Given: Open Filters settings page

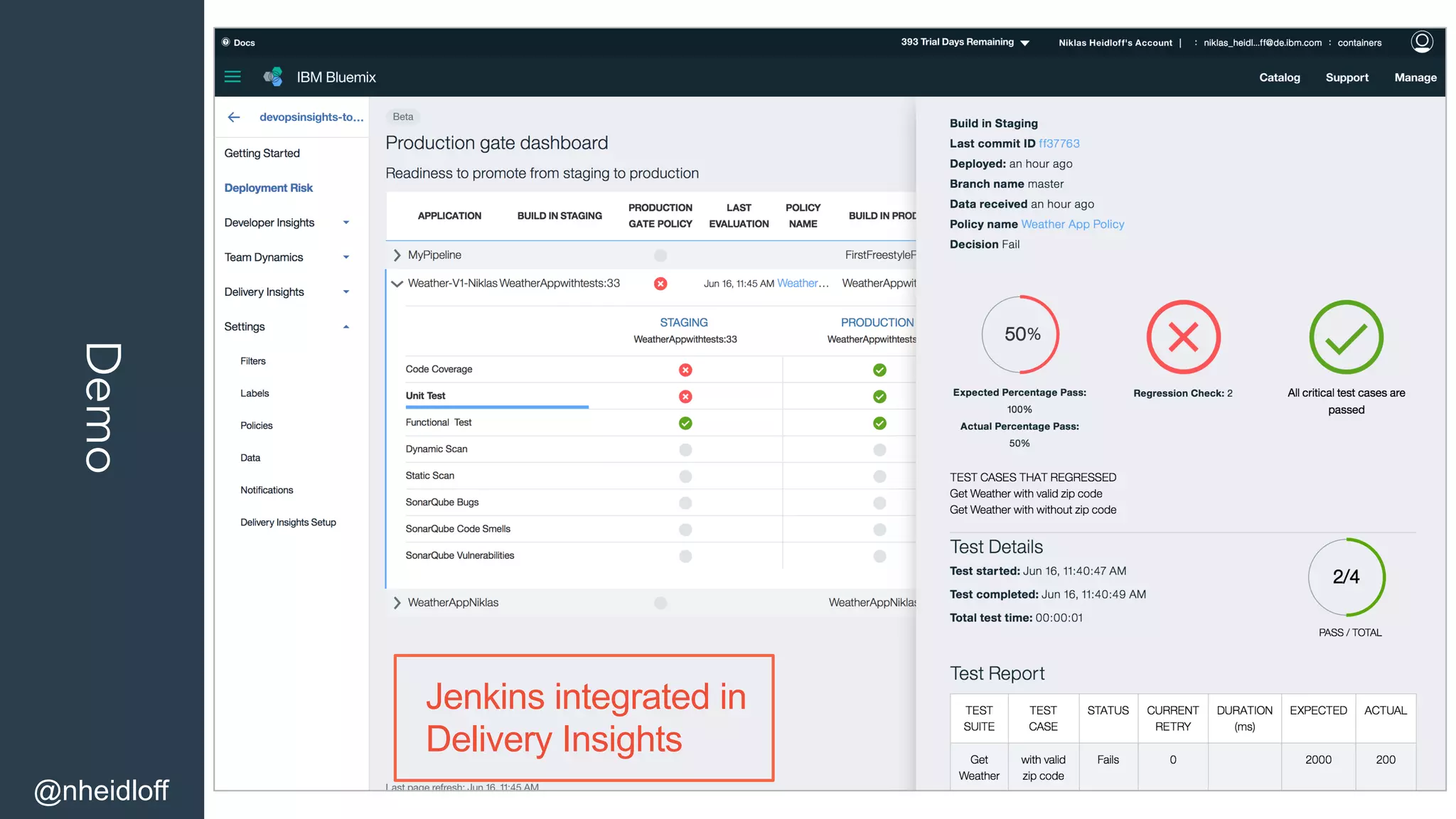Looking at the screenshot, I should pyautogui.click(x=252, y=361).
